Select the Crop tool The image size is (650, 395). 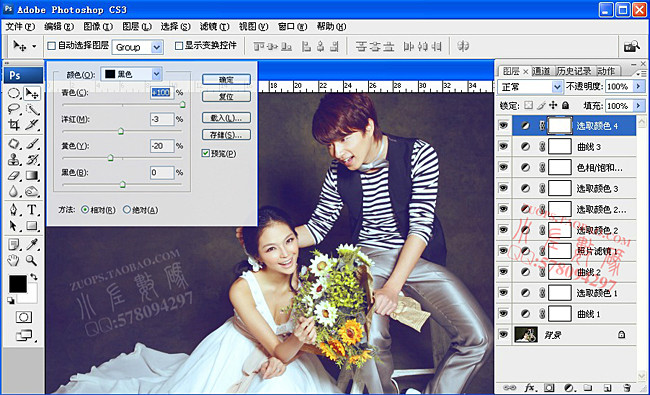point(14,125)
